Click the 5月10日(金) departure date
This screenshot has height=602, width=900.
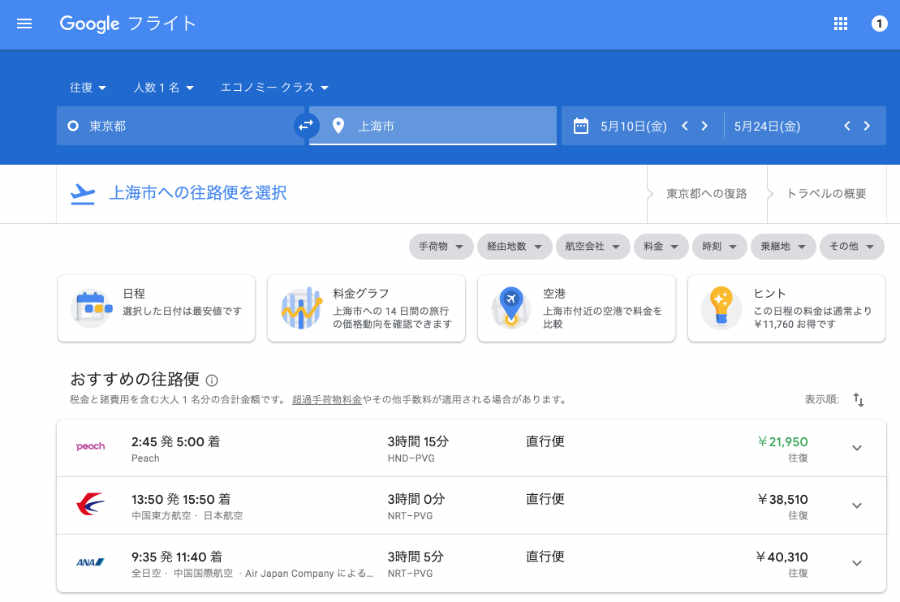tap(634, 126)
